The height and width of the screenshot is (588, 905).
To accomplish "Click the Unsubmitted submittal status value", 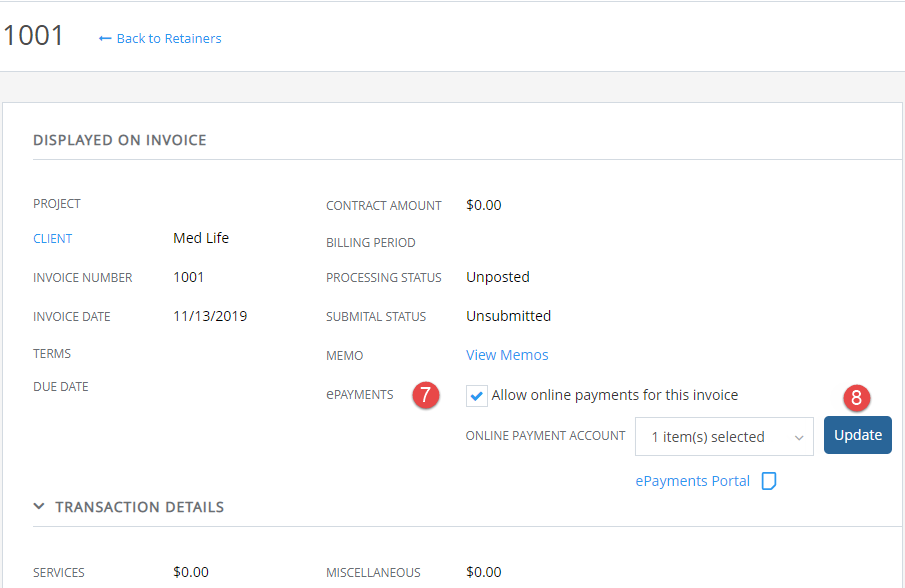I will point(508,316).
